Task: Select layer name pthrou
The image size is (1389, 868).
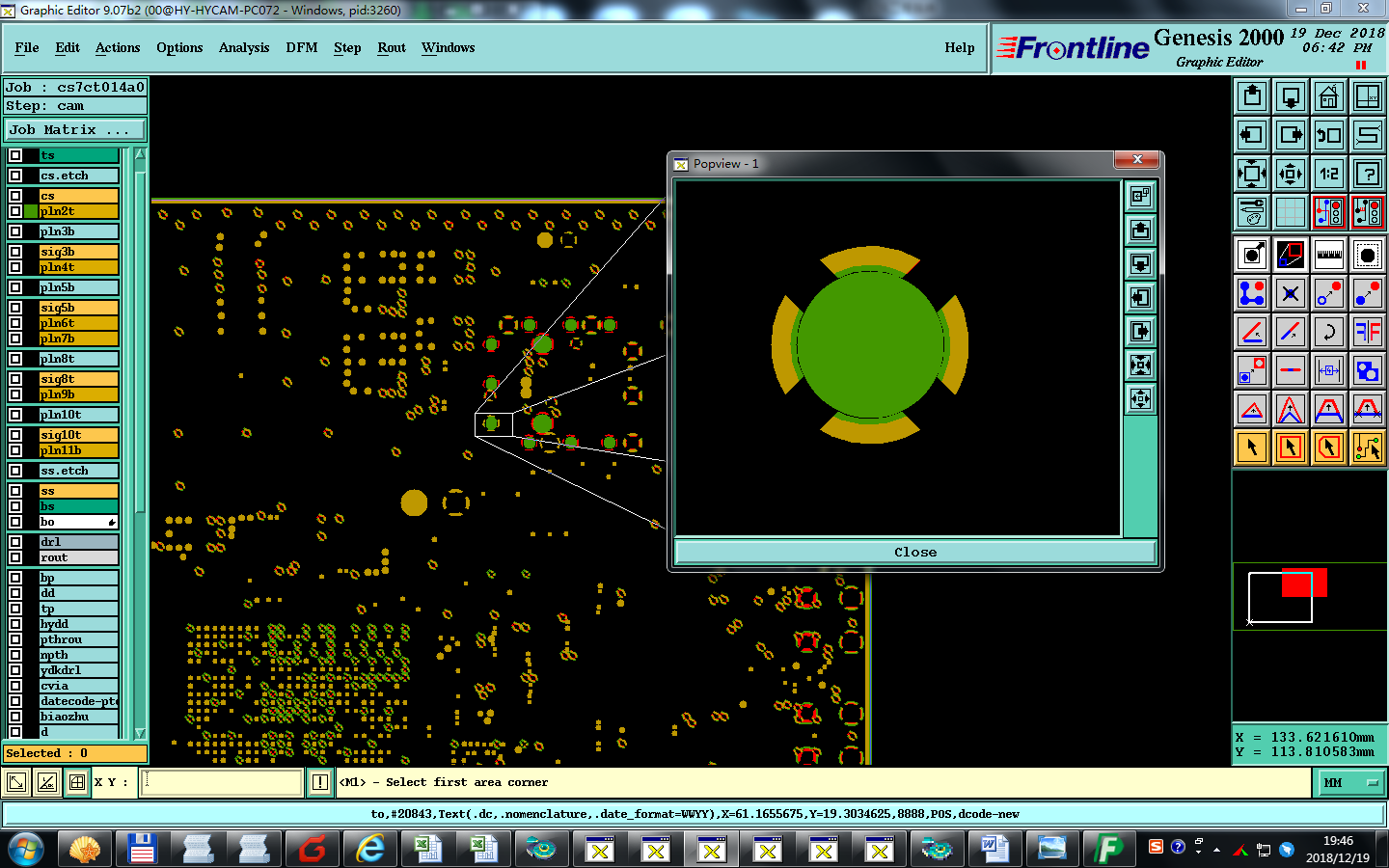Action: click(78, 639)
